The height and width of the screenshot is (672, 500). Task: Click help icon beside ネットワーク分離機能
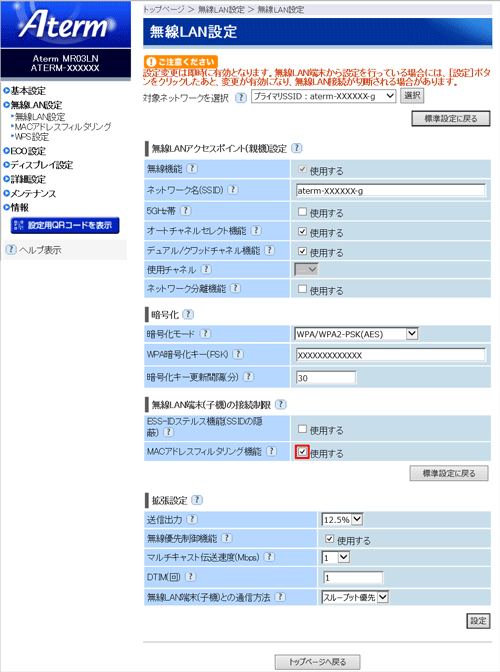pos(236,288)
